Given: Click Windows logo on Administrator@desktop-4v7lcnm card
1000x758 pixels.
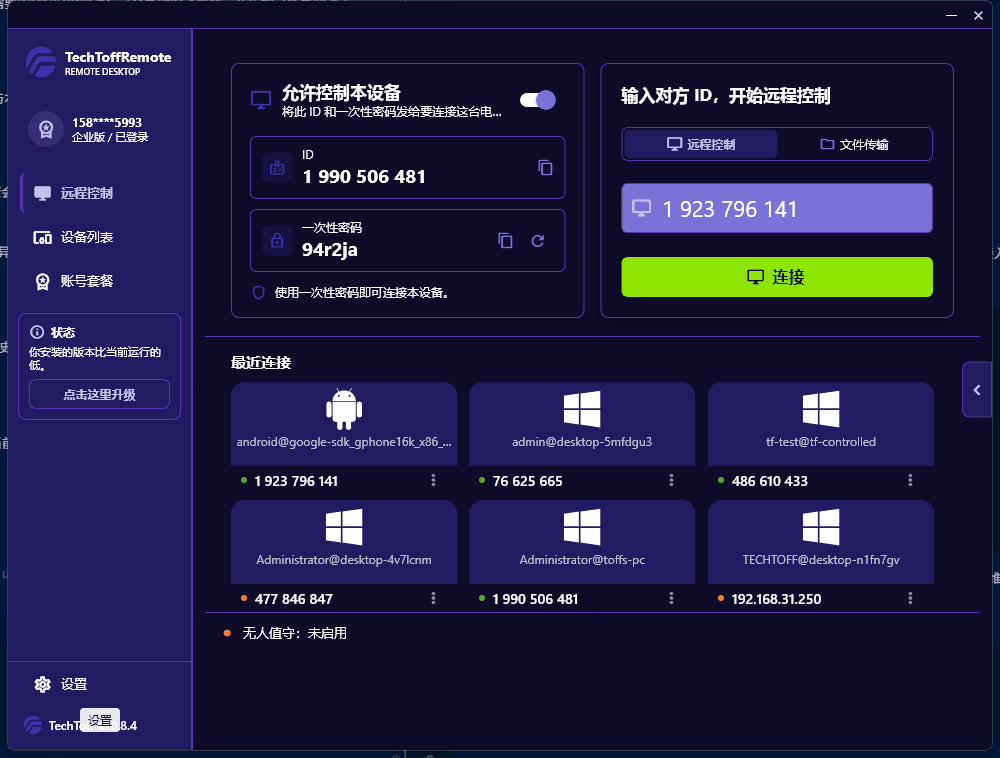Looking at the screenshot, I should pos(344,527).
